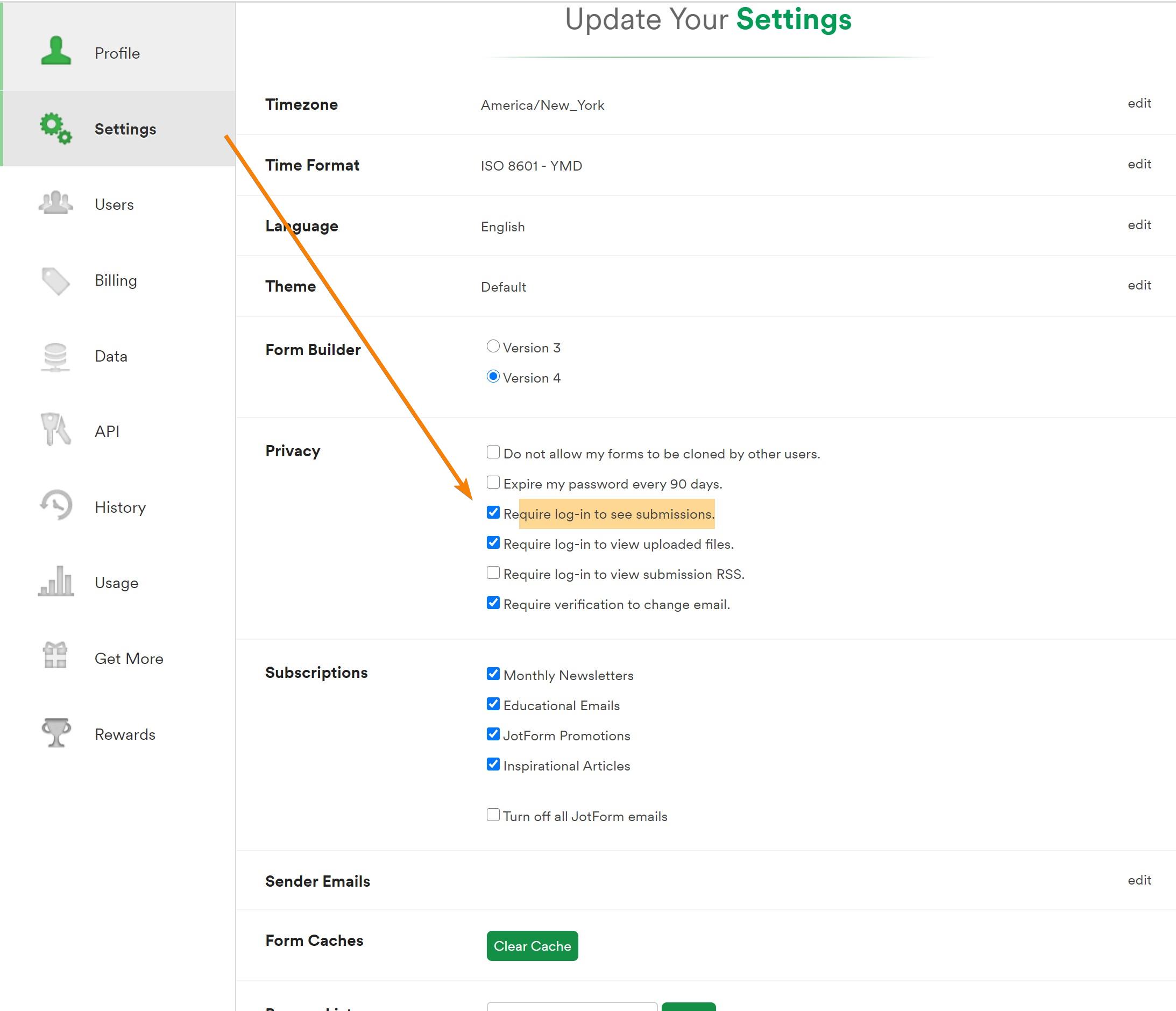Open API via the keys icon
Screen dimensions: 1176x1011
tap(55, 430)
